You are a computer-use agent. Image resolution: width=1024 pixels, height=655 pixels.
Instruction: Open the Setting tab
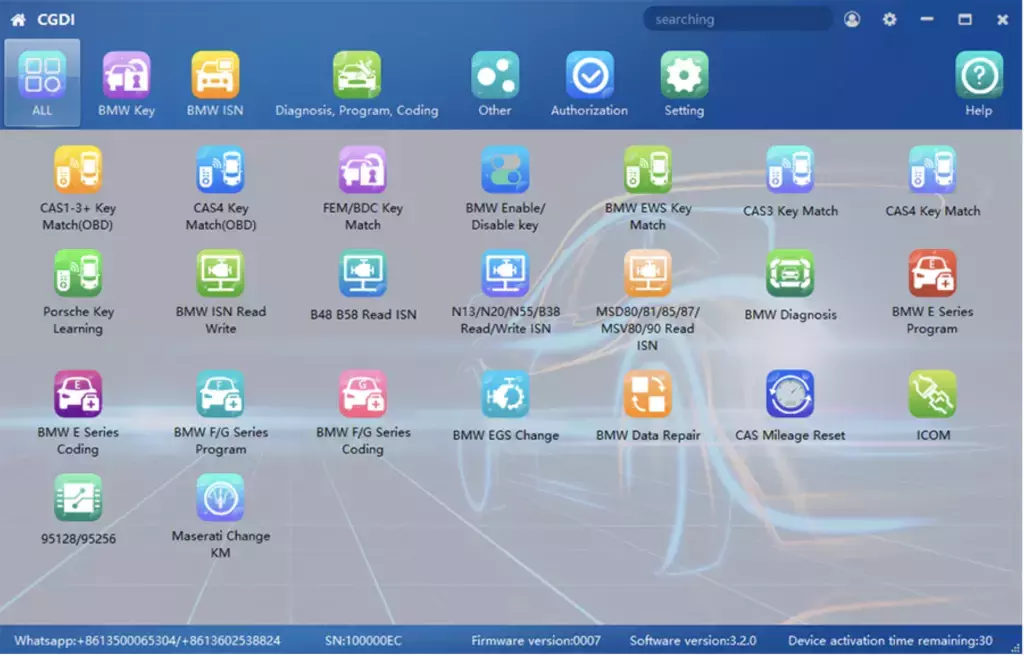(684, 84)
